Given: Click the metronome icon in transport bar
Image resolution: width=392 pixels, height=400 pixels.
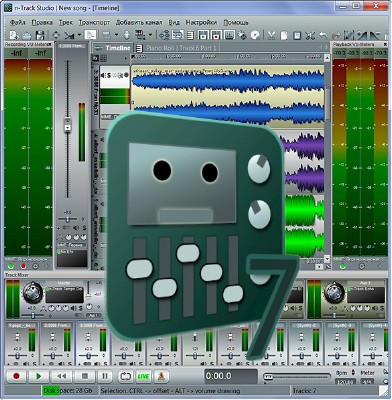Looking at the screenshot, I should (162, 376).
